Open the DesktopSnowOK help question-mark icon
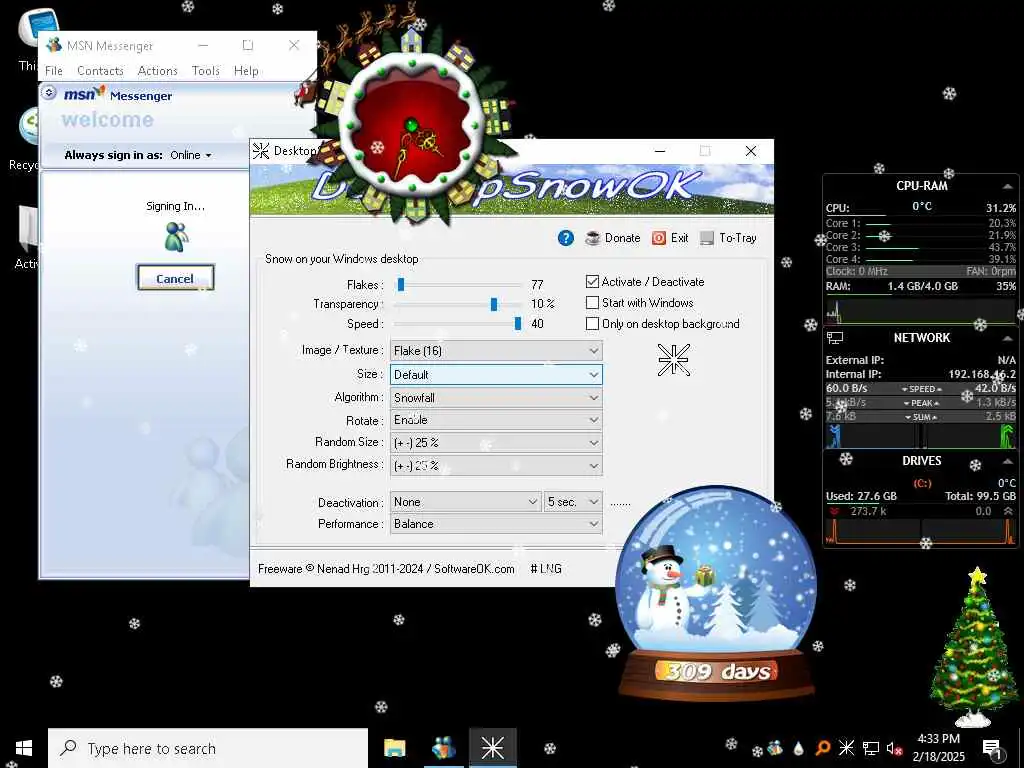1024x768 pixels. point(566,238)
